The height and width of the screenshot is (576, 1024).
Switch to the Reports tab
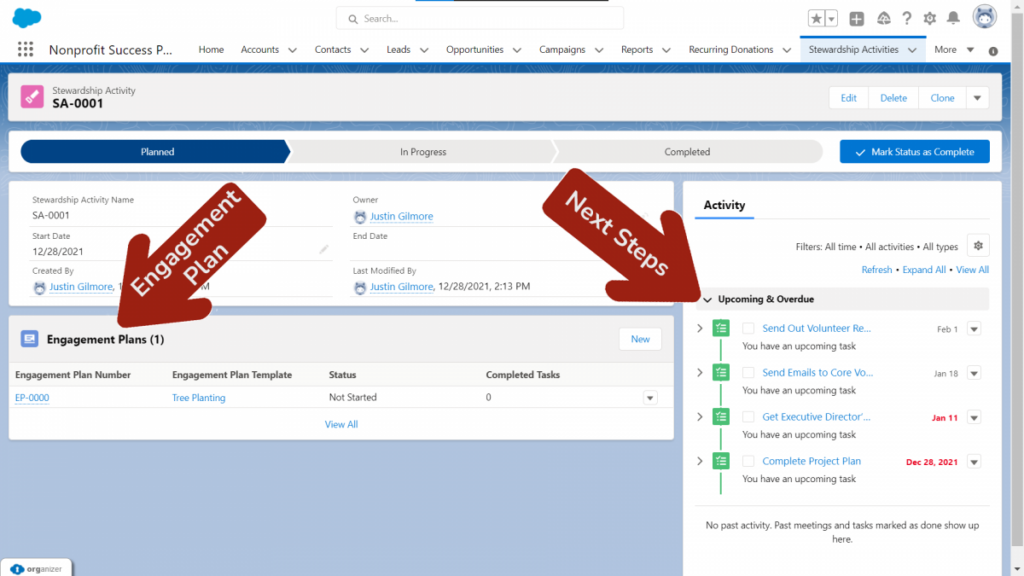click(638, 49)
